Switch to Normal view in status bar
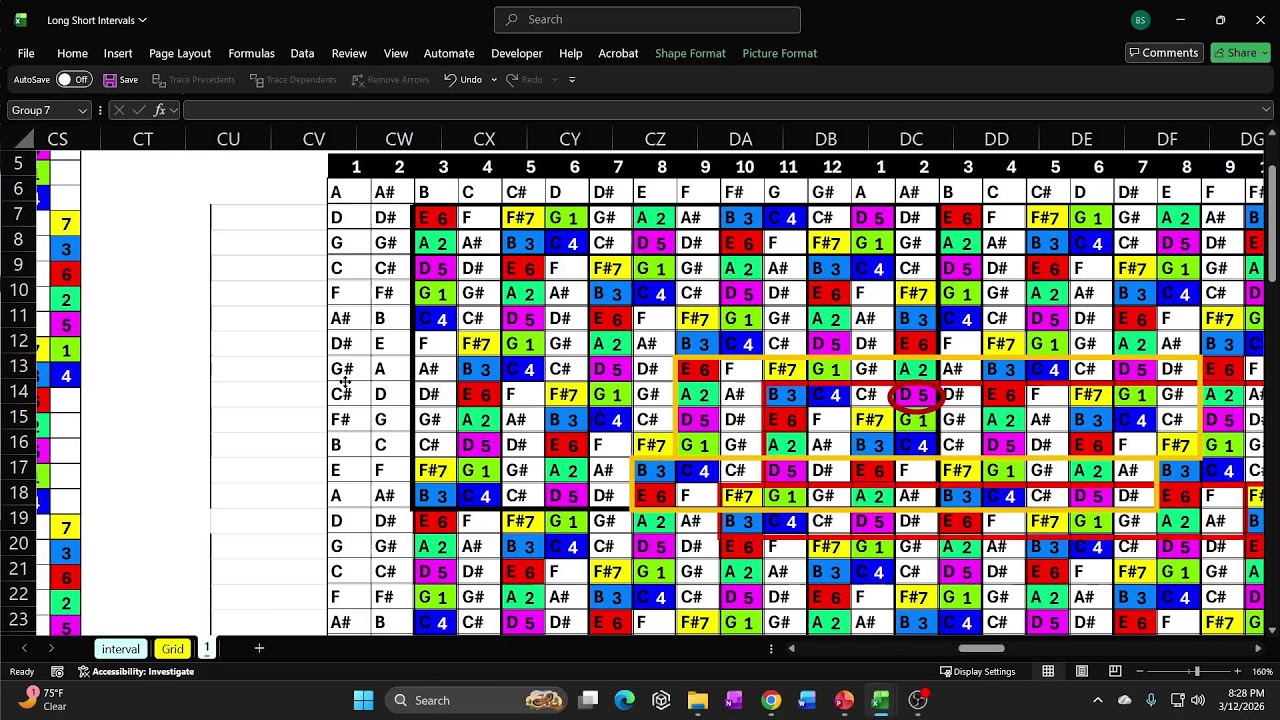Screen dimensions: 1280x720 tap(1048, 672)
